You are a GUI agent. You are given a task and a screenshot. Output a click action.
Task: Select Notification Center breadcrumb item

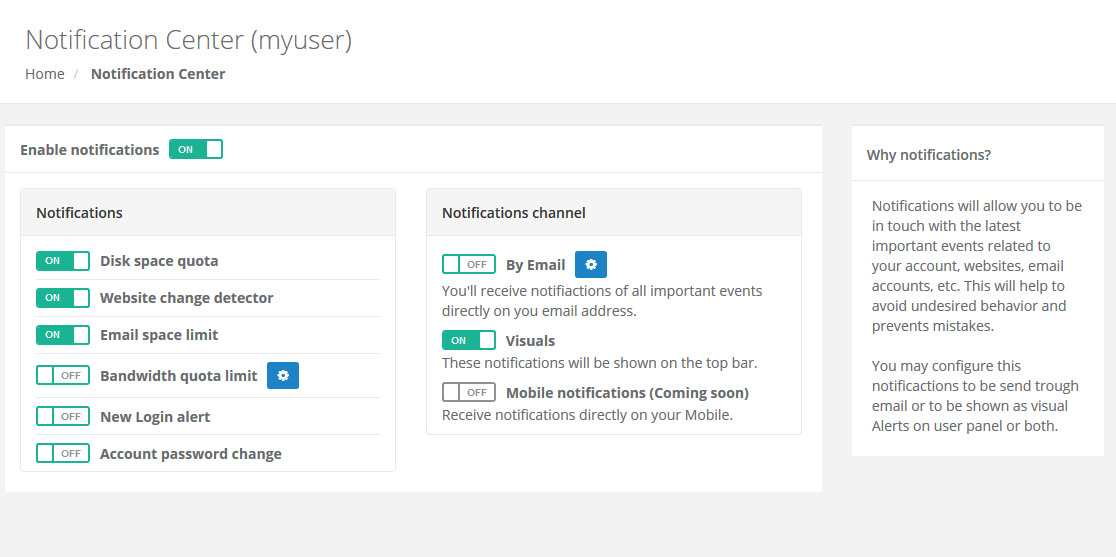coord(158,74)
